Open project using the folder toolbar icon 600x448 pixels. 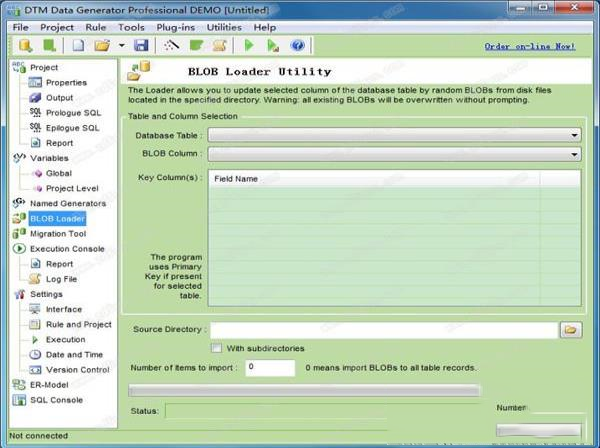(x=102, y=46)
